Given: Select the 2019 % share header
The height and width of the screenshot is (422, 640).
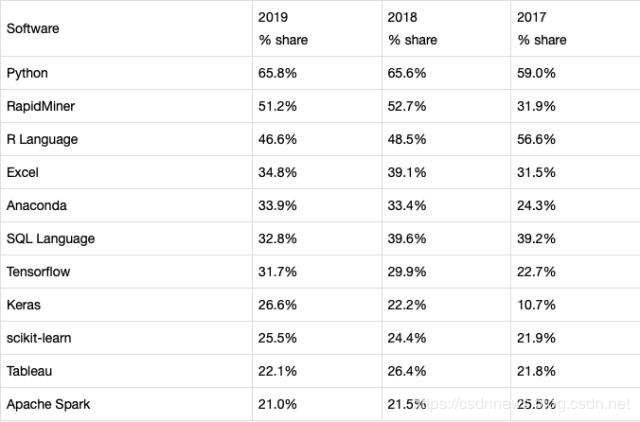Looking at the screenshot, I should (x=281, y=28).
